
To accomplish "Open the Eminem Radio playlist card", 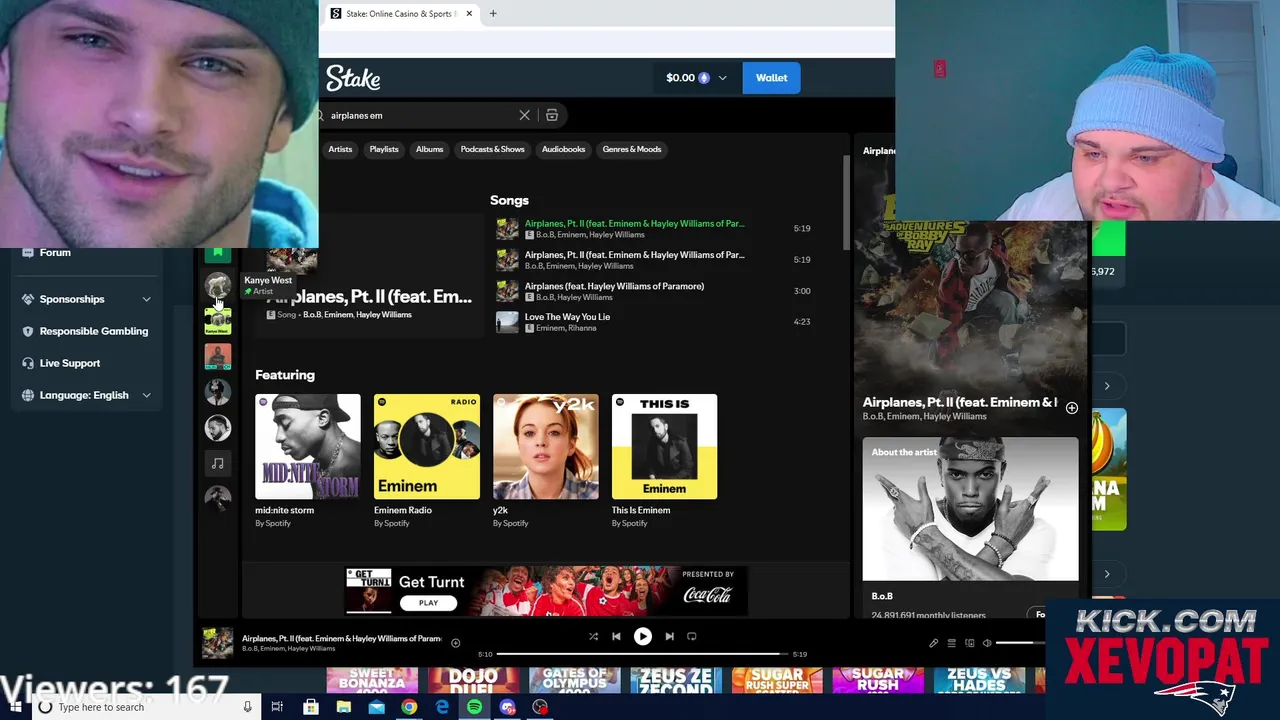I will (x=427, y=461).
